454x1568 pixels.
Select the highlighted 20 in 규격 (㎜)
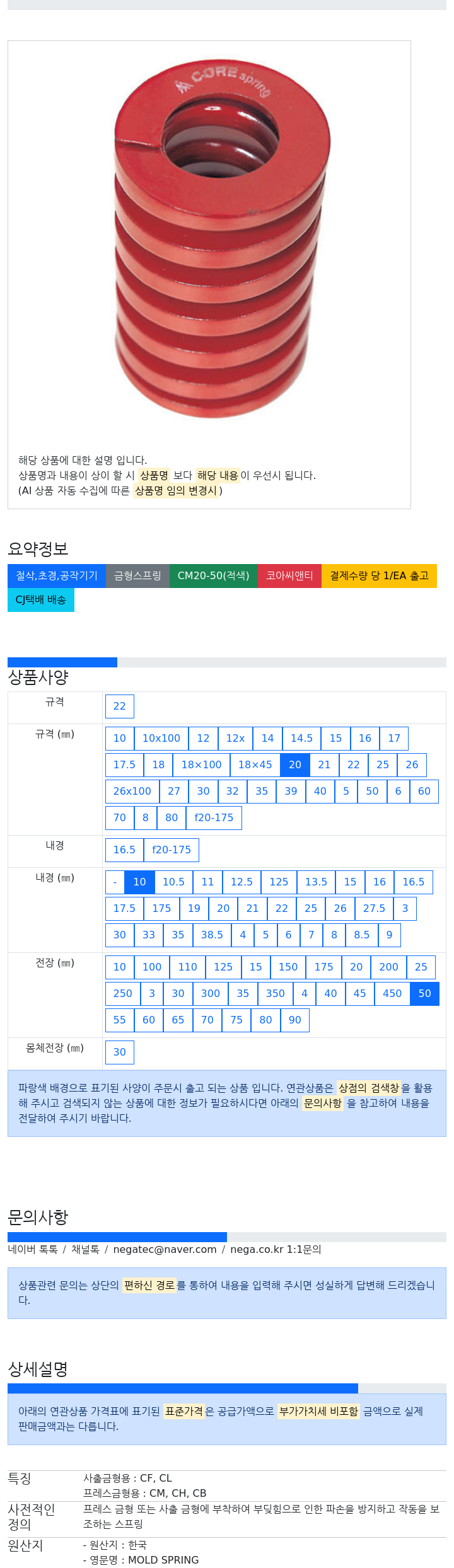(x=295, y=765)
